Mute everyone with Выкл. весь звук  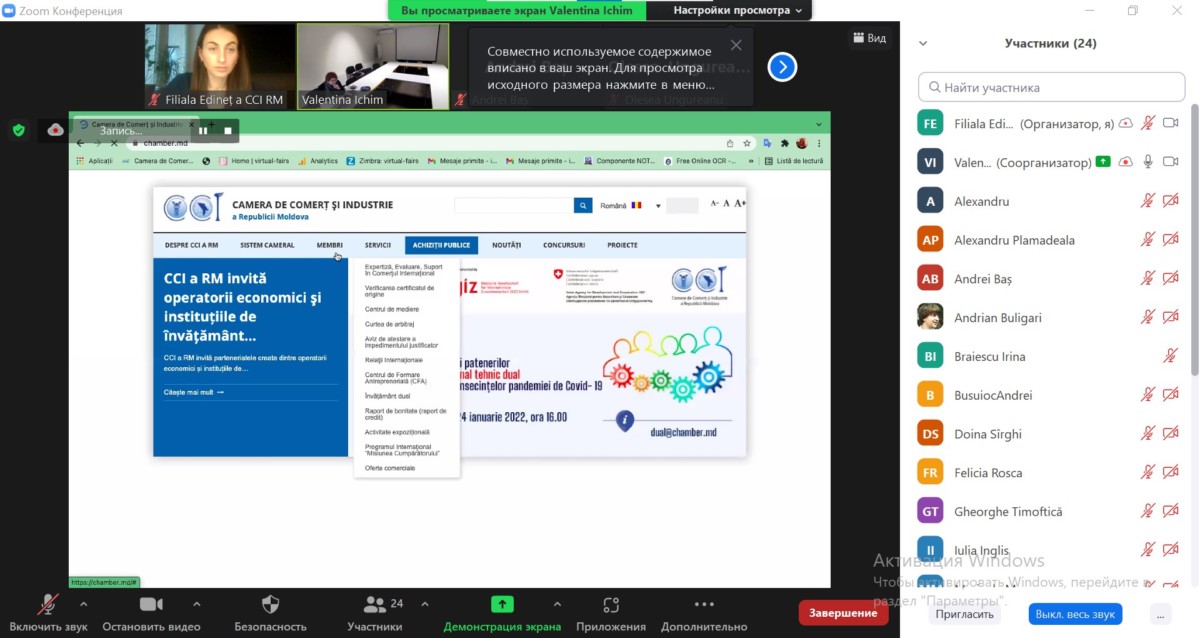click(1076, 614)
